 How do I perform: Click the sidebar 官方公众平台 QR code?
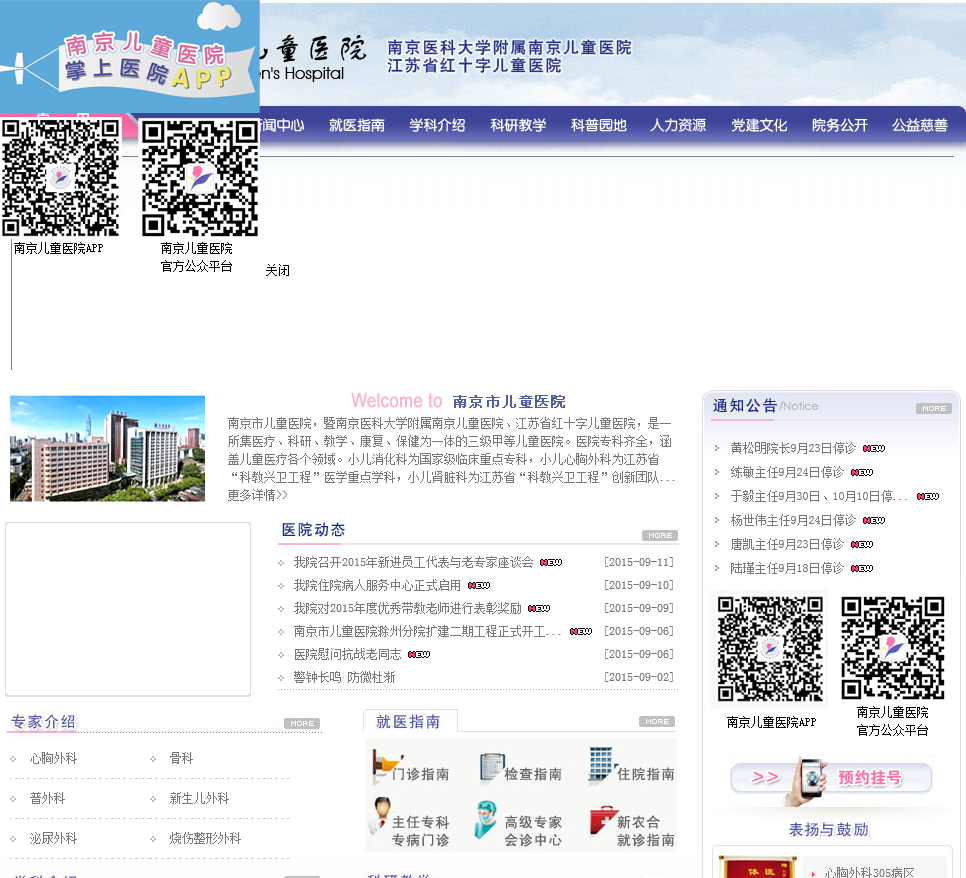pyautogui.click(x=893, y=648)
